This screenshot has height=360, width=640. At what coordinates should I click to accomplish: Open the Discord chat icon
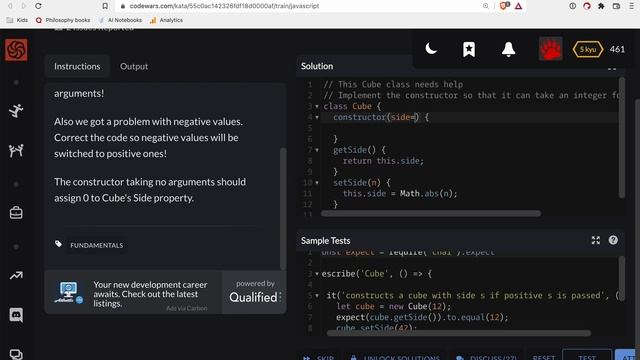coord(16,315)
